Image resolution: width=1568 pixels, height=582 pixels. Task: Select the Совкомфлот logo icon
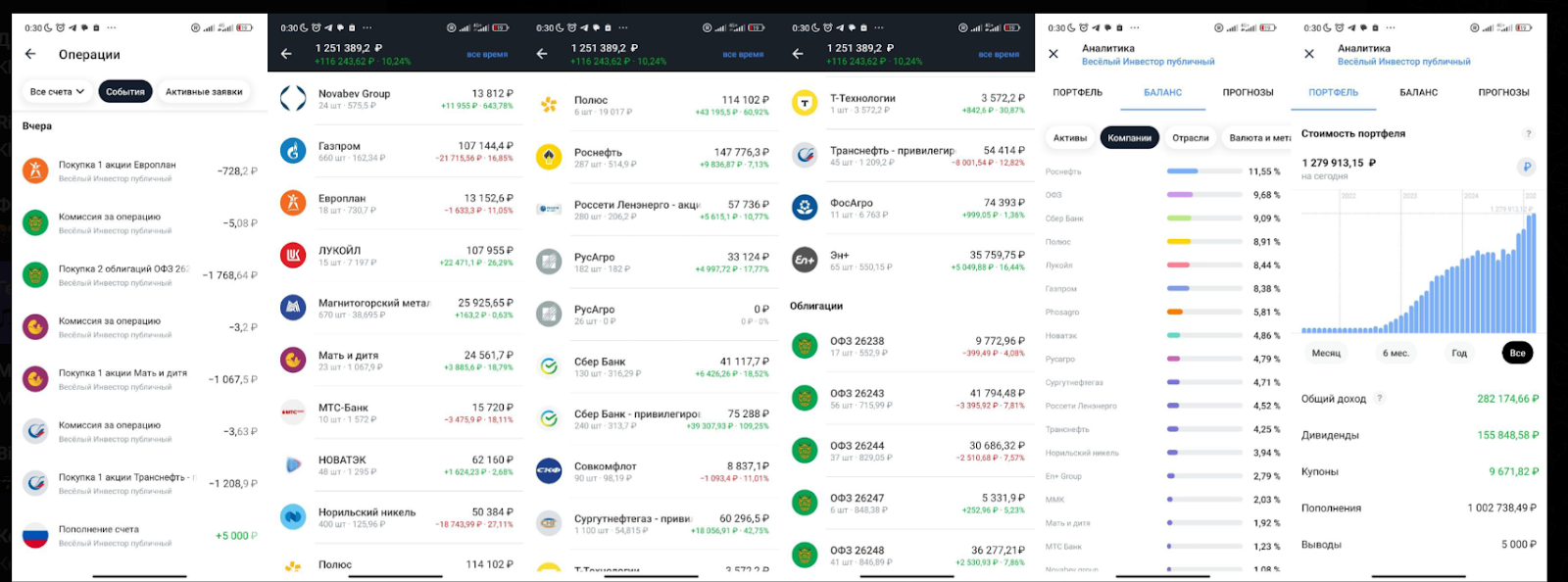[549, 471]
